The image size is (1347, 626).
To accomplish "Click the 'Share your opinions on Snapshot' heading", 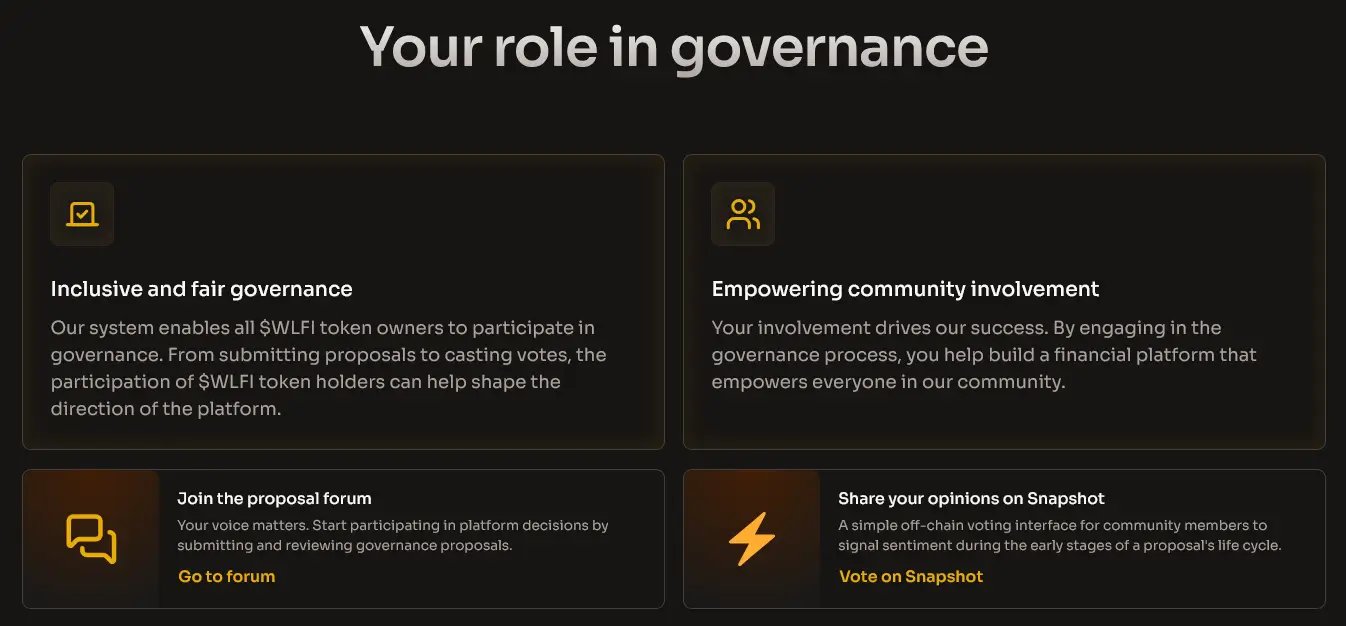I will (x=971, y=498).
